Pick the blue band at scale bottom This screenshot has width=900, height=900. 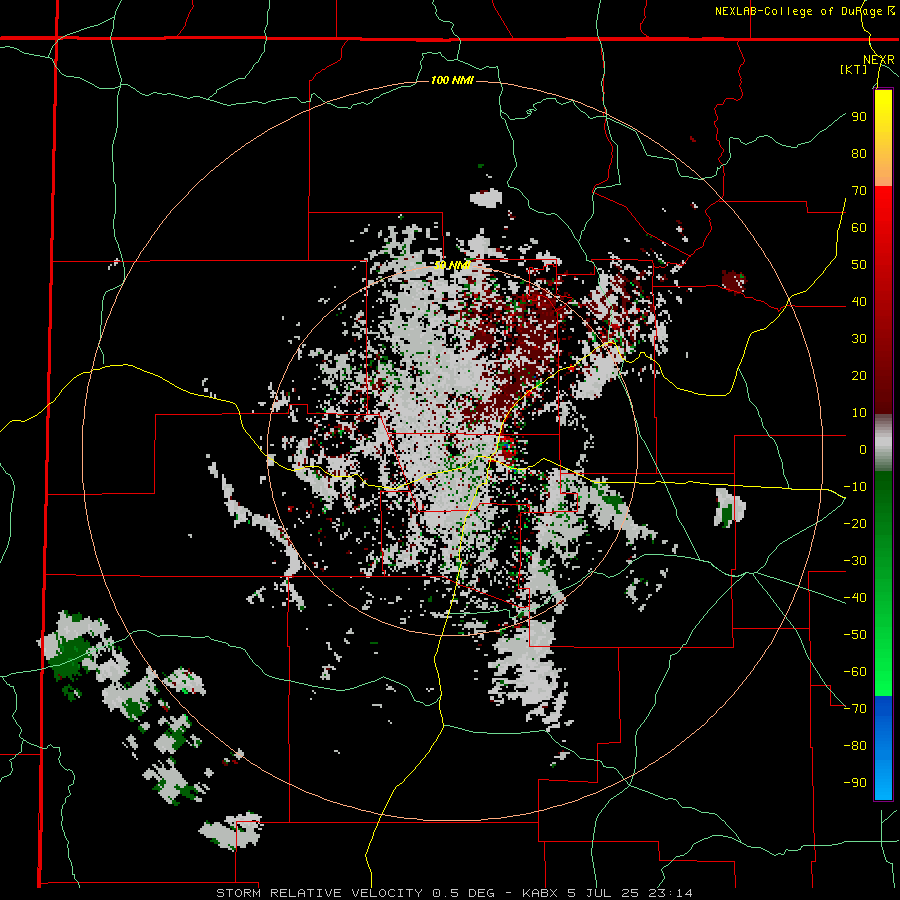click(883, 748)
